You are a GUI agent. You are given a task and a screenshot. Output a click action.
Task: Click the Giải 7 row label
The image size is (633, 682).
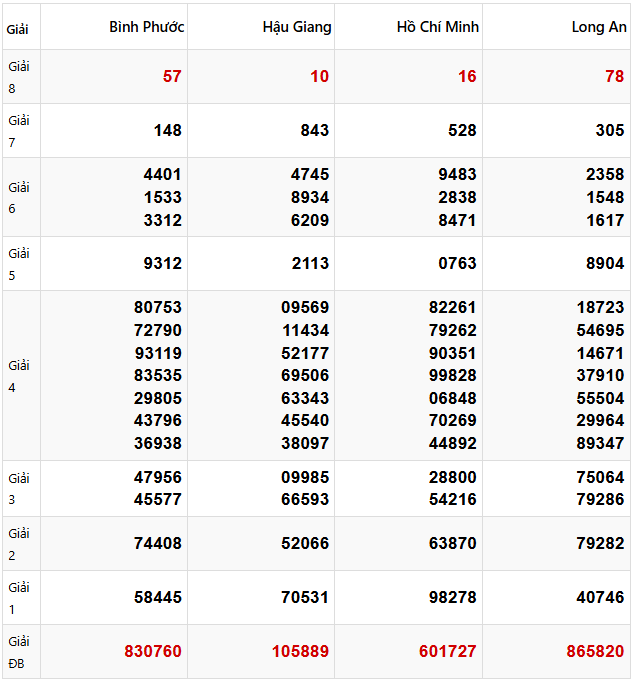[x=19, y=131]
